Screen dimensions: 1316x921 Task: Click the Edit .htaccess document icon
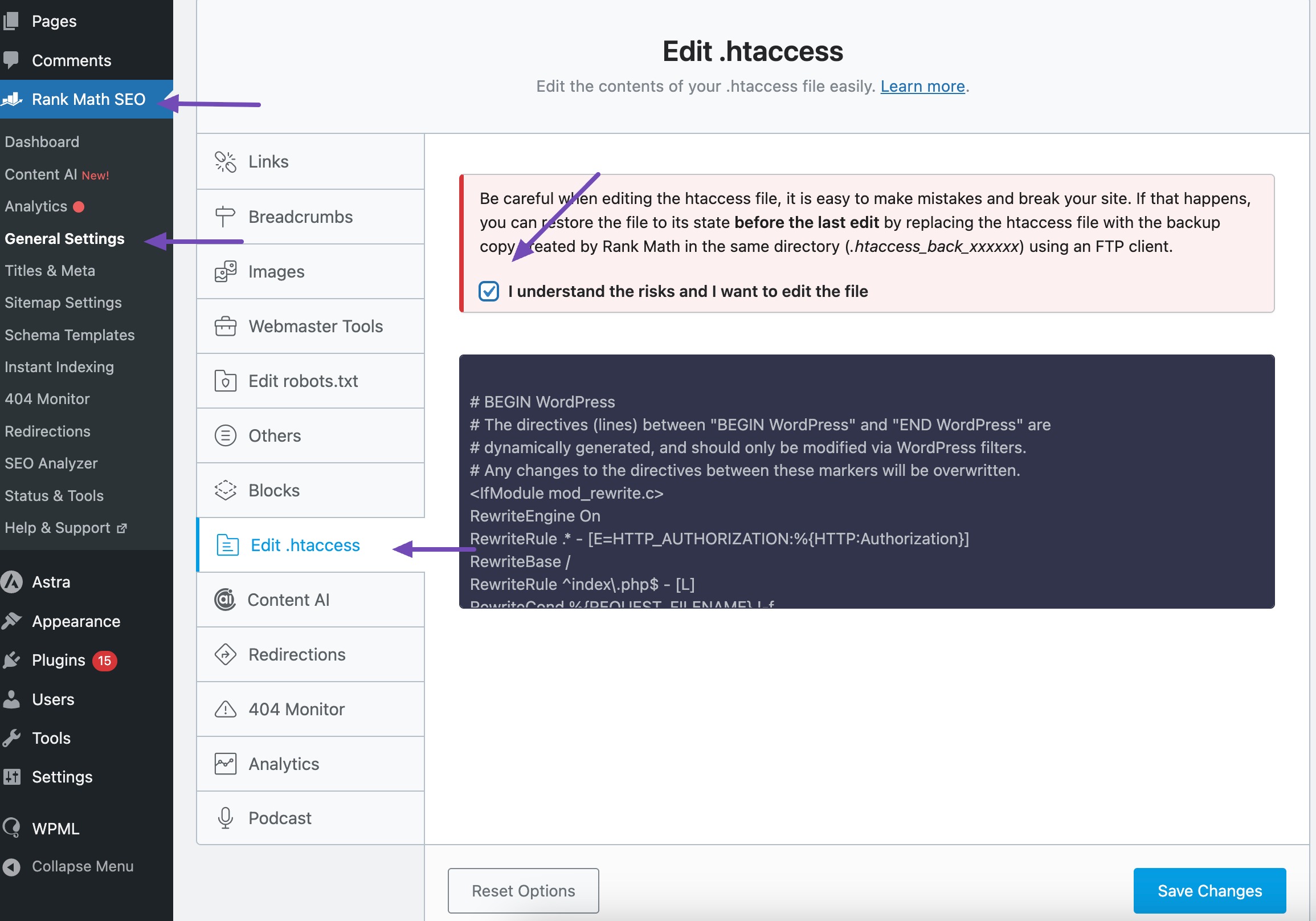tap(227, 545)
